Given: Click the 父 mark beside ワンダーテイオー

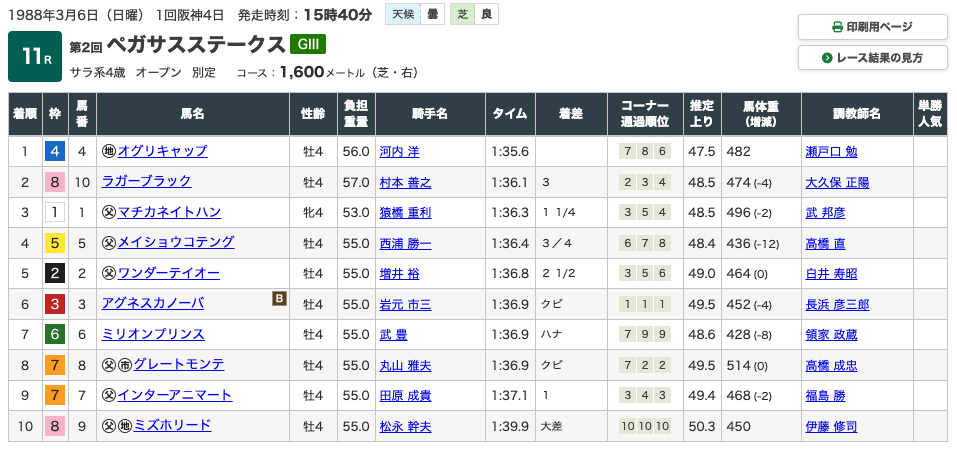Looking at the screenshot, I should click(109, 273).
